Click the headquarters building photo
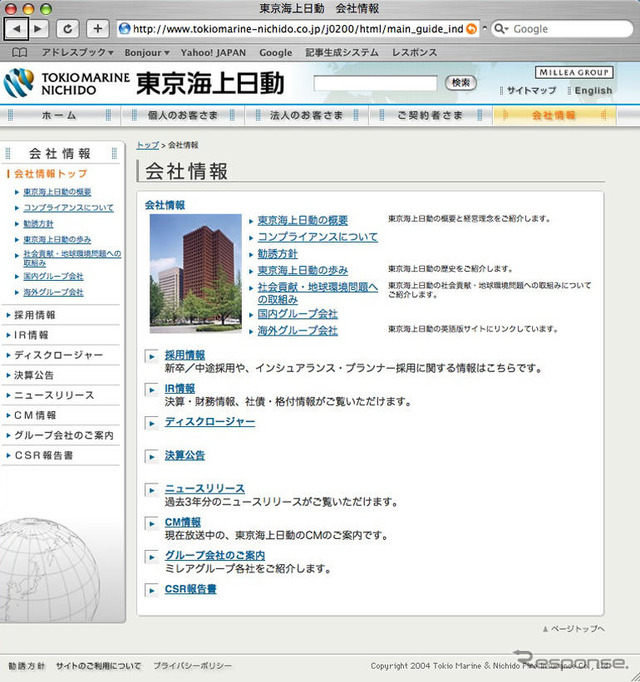640x682 pixels. pyautogui.click(x=195, y=274)
